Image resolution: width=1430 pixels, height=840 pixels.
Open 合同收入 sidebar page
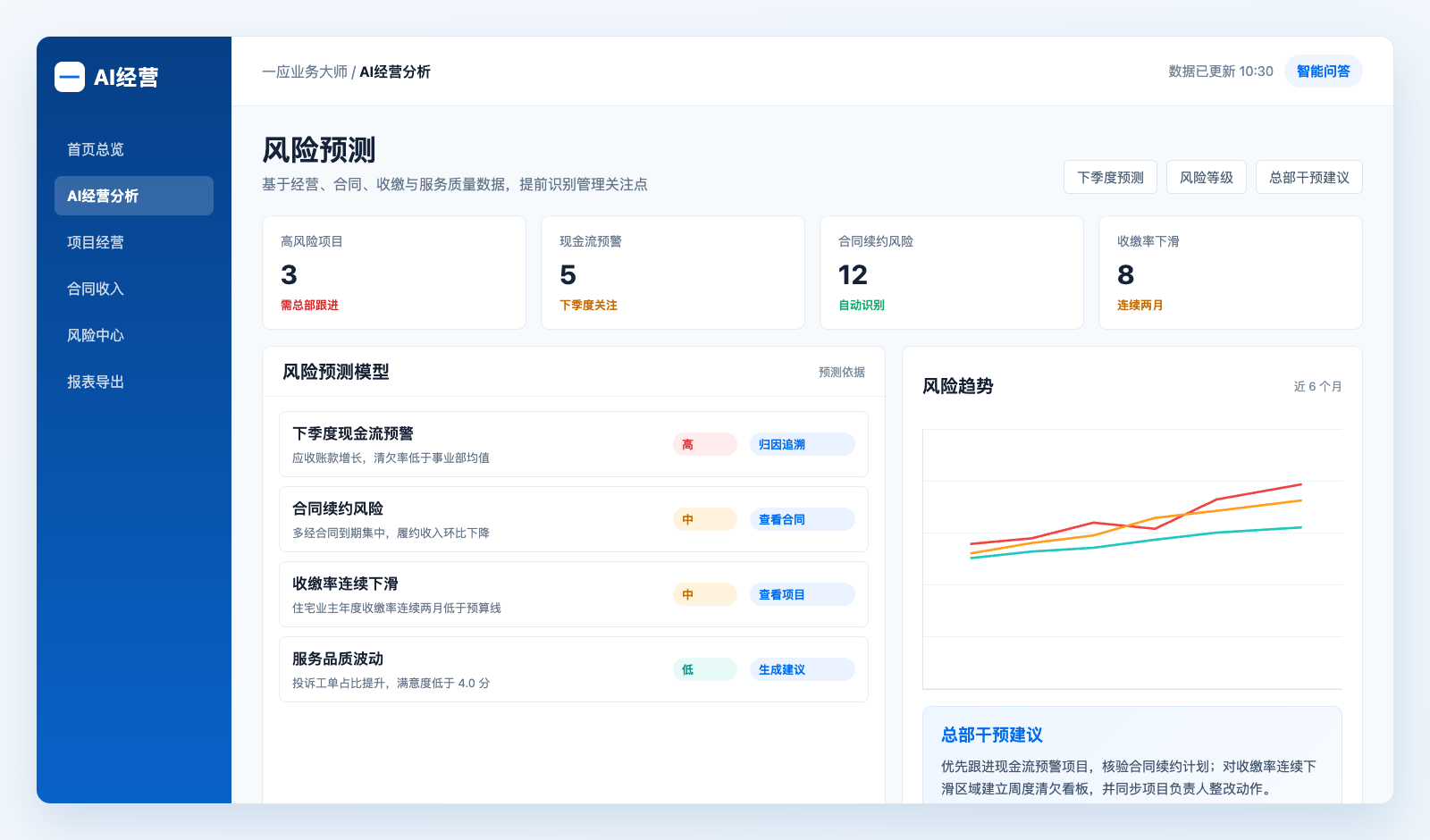point(134,289)
